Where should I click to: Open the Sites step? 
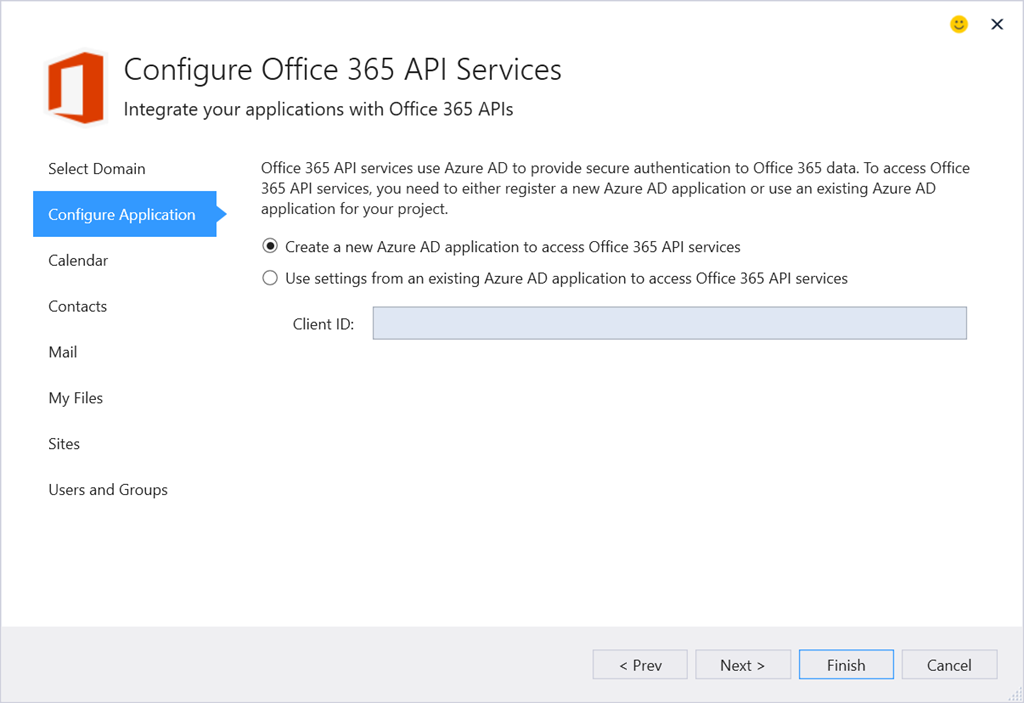pos(64,444)
